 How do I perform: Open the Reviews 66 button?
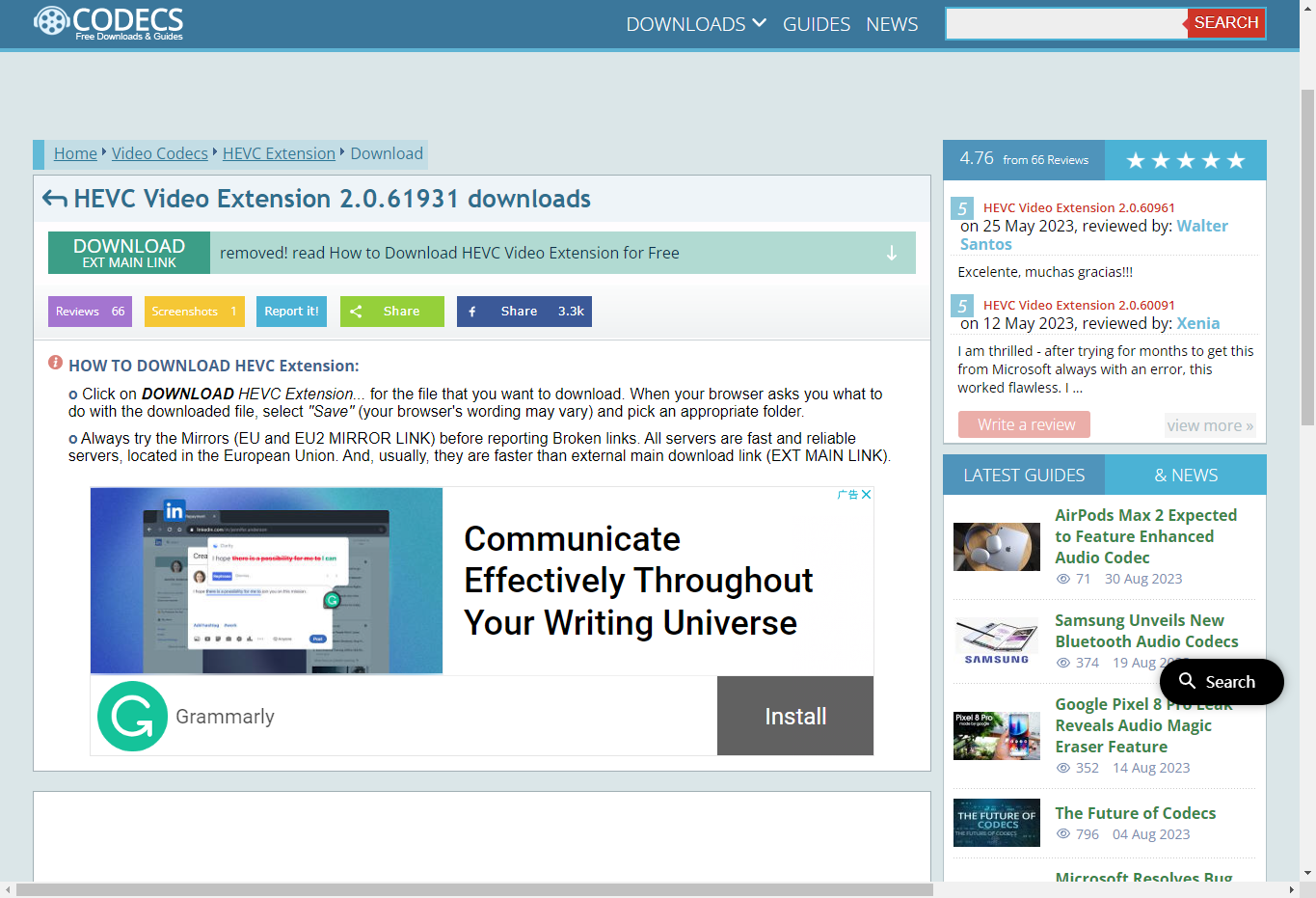[x=90, y=312]
